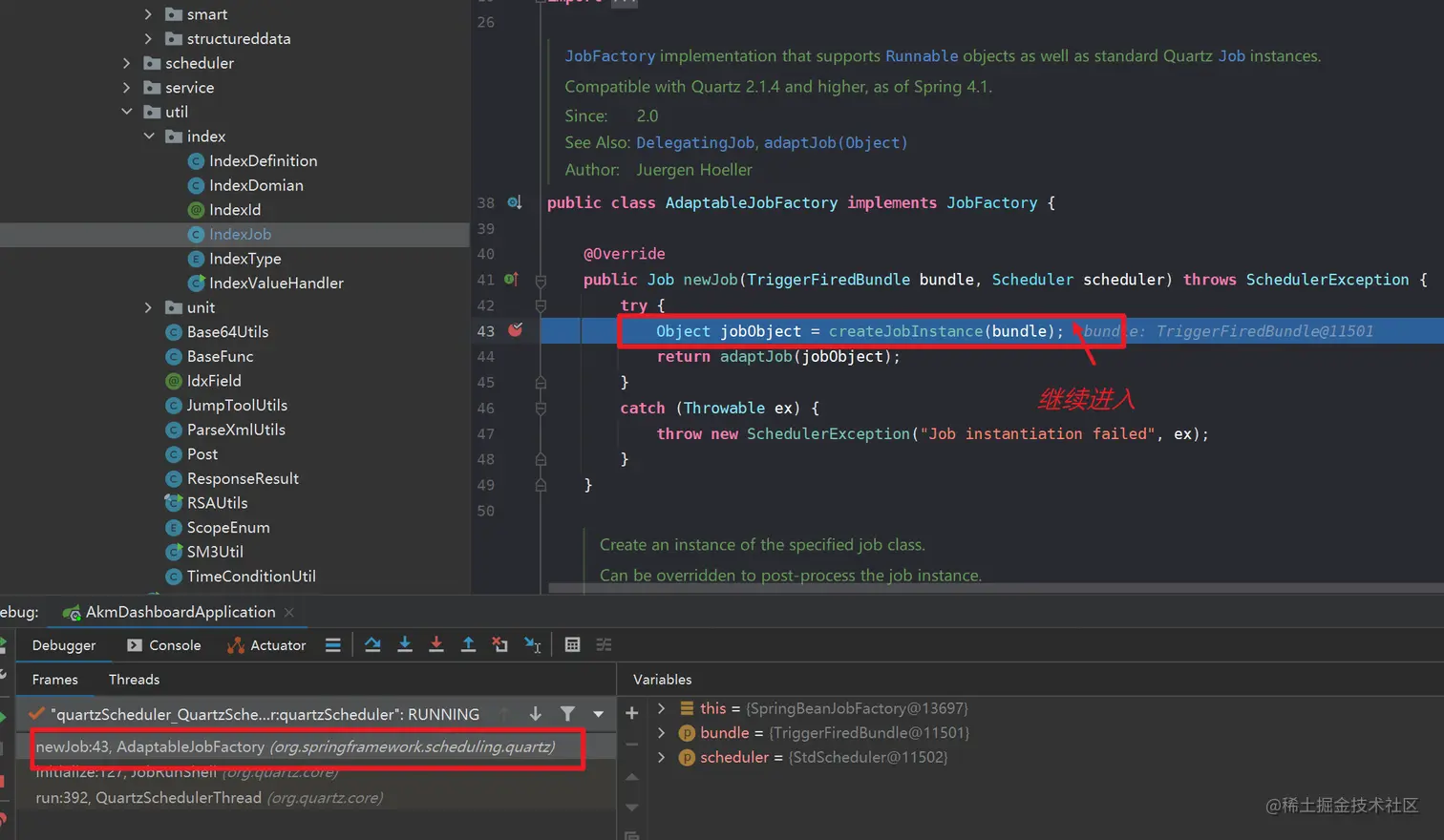
Task: Open Evaluate Expression calculator icon
Action: [x=572, y=645]
